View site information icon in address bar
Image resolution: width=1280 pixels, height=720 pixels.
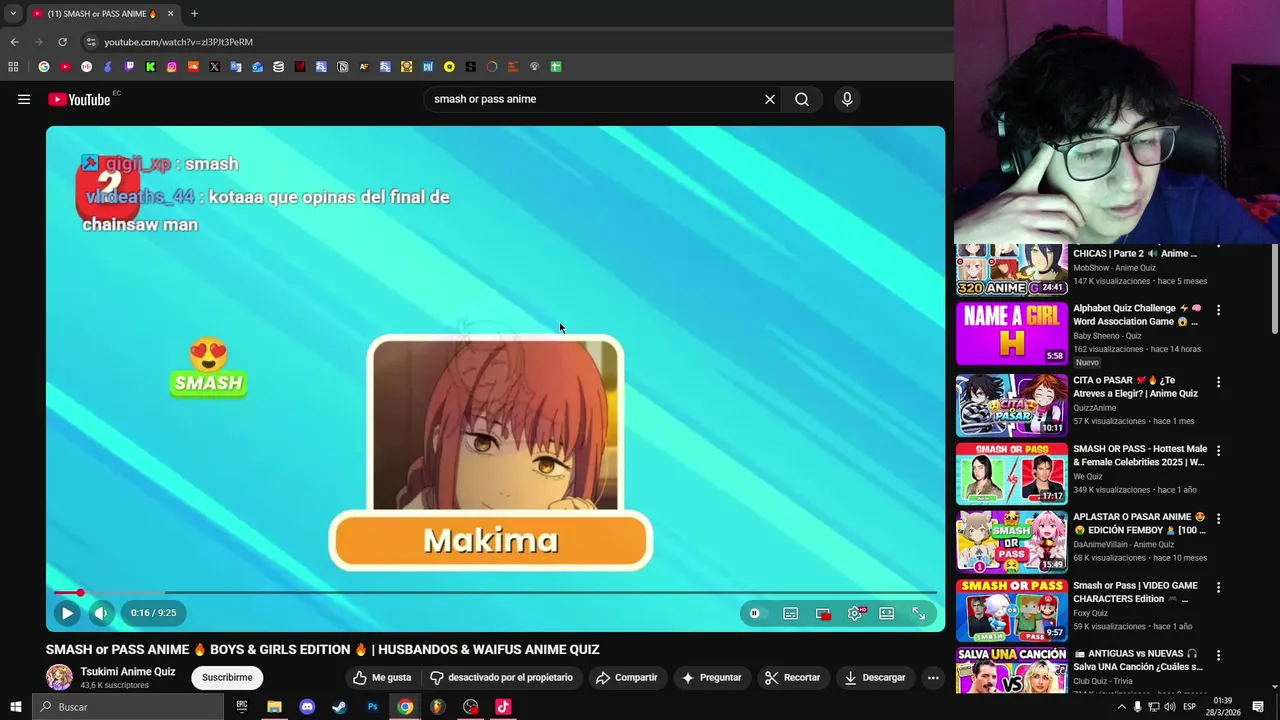pyautogui.click(x=91, y=42)
